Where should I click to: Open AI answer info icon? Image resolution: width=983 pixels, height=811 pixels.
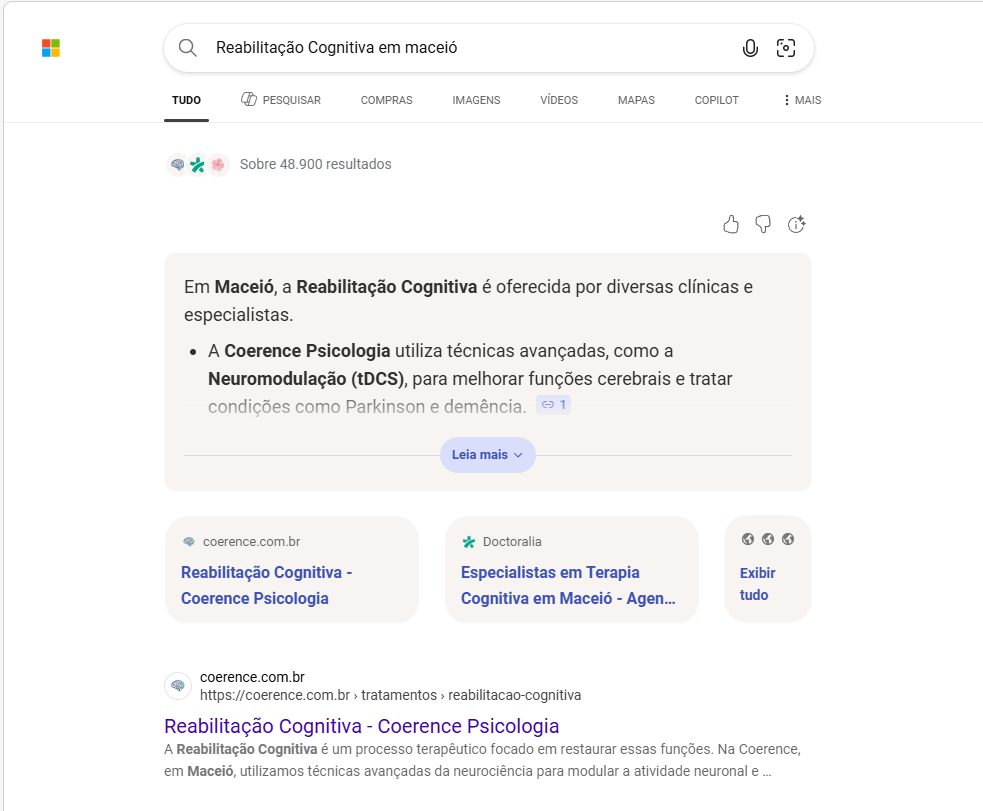point(796,224)
